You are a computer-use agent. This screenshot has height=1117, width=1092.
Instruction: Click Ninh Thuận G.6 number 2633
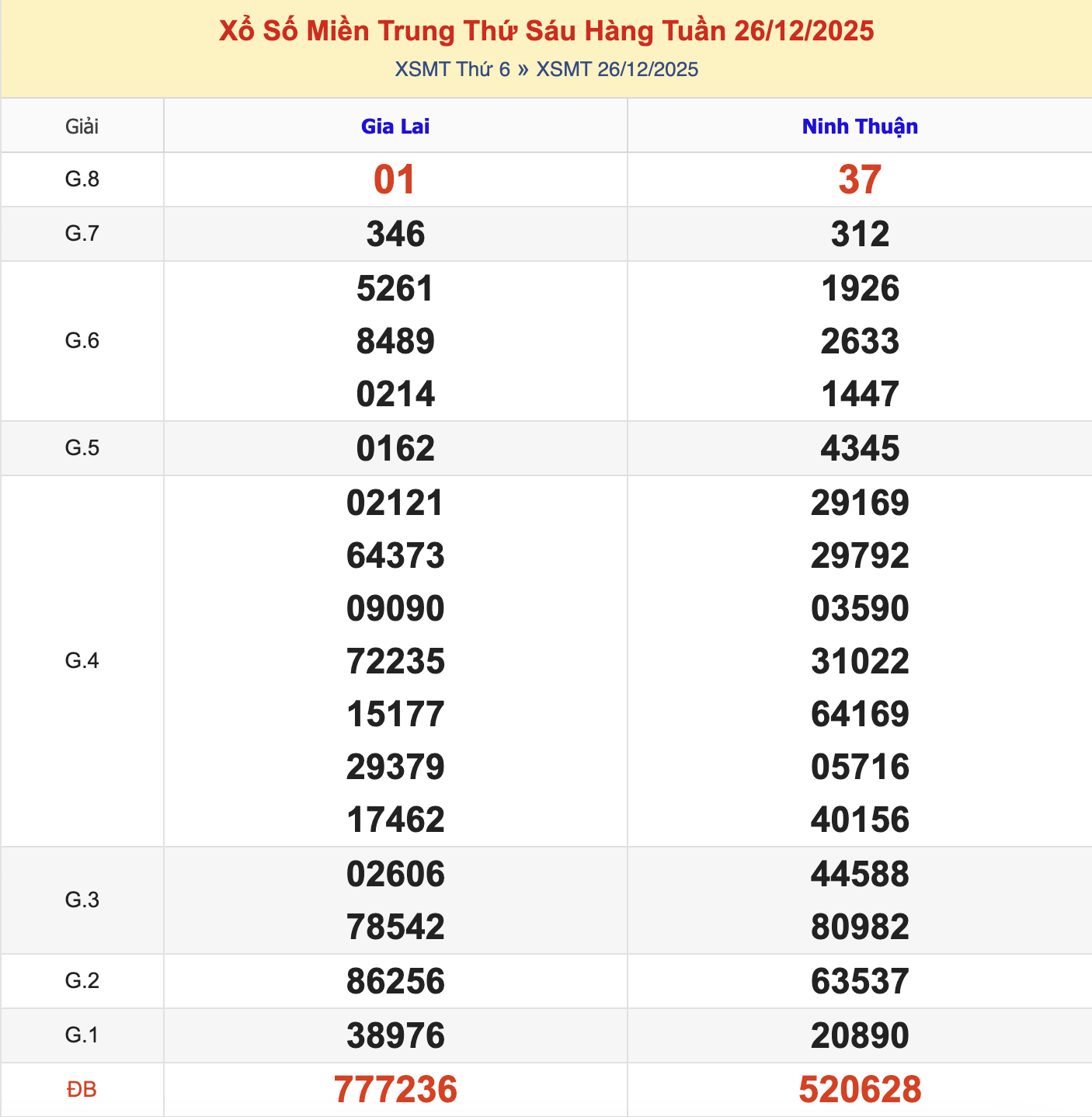[x=859, y=340]
